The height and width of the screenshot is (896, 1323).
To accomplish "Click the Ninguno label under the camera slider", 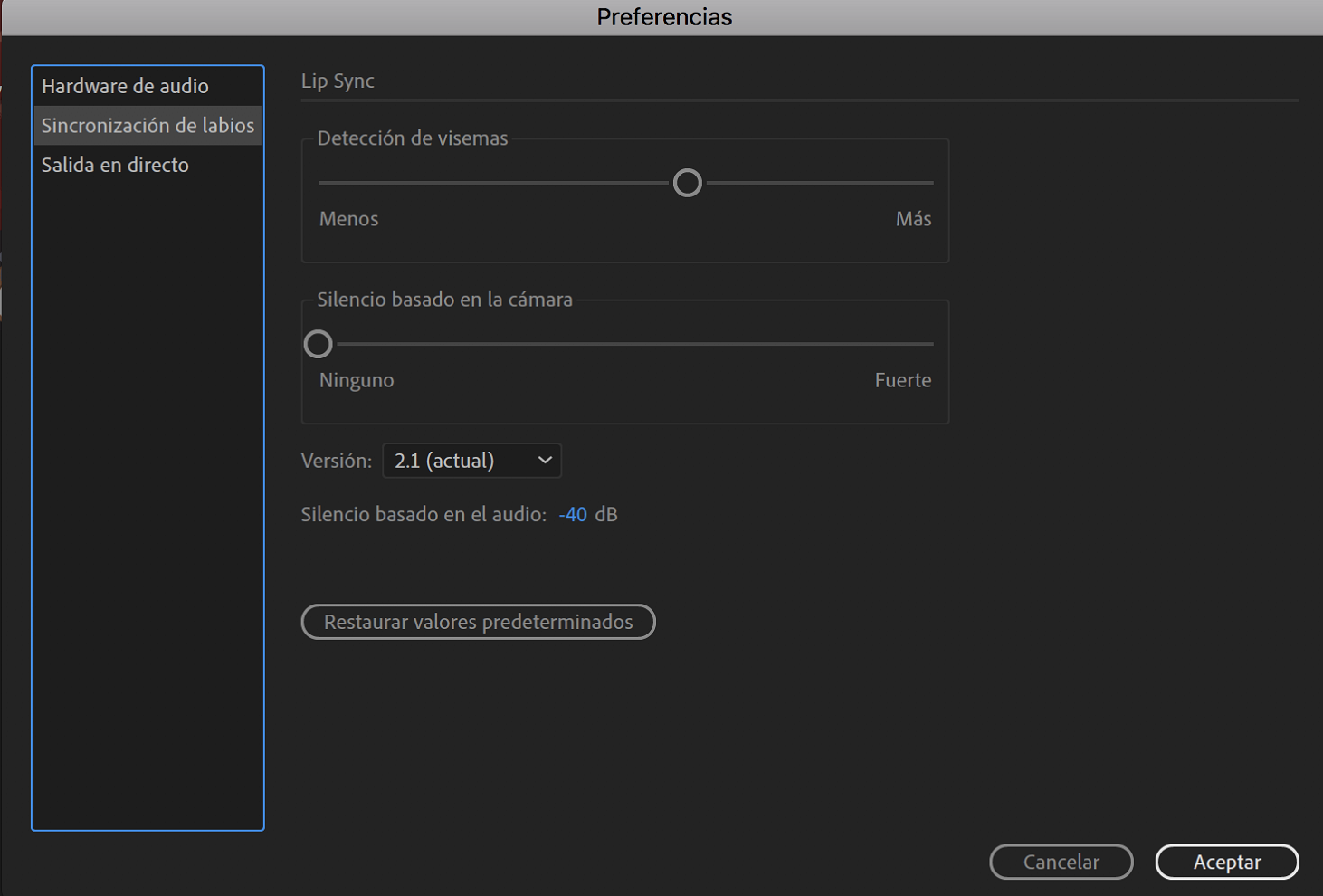I will tap(357, 380).
